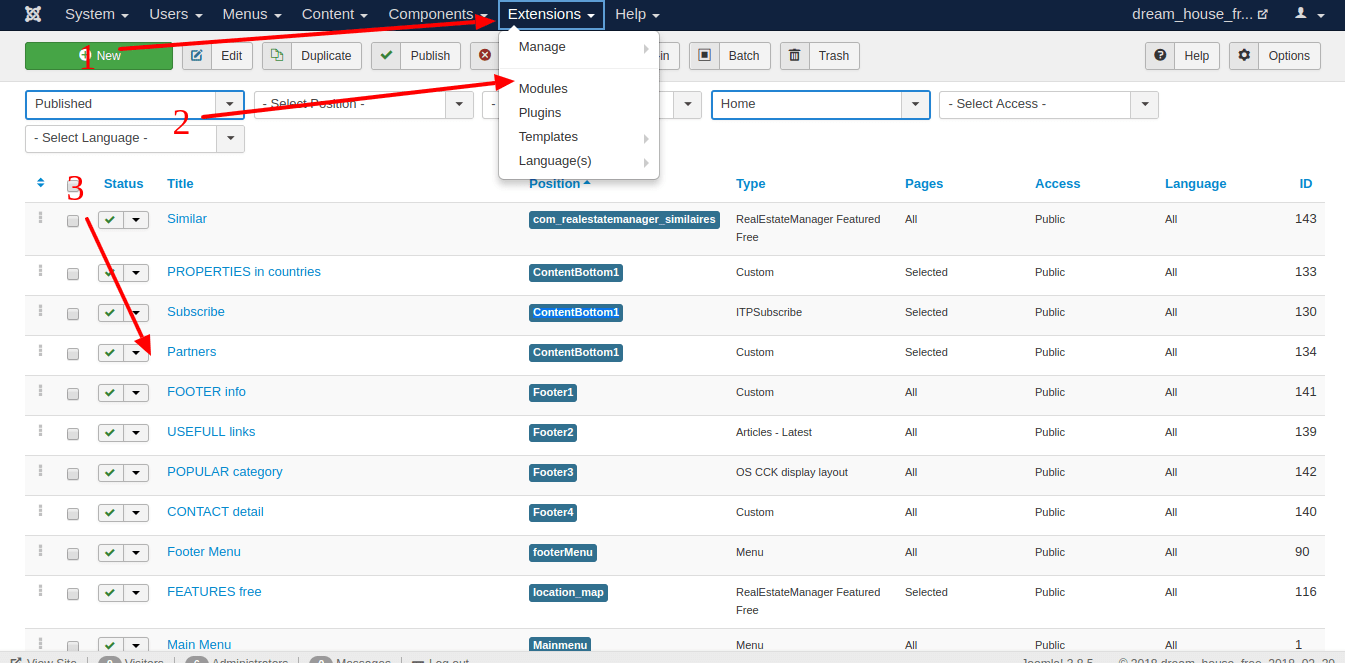Open the CONTACT detail module
Image resolution: width=1345 pixels, height=663 pixels.
point(215,512)
